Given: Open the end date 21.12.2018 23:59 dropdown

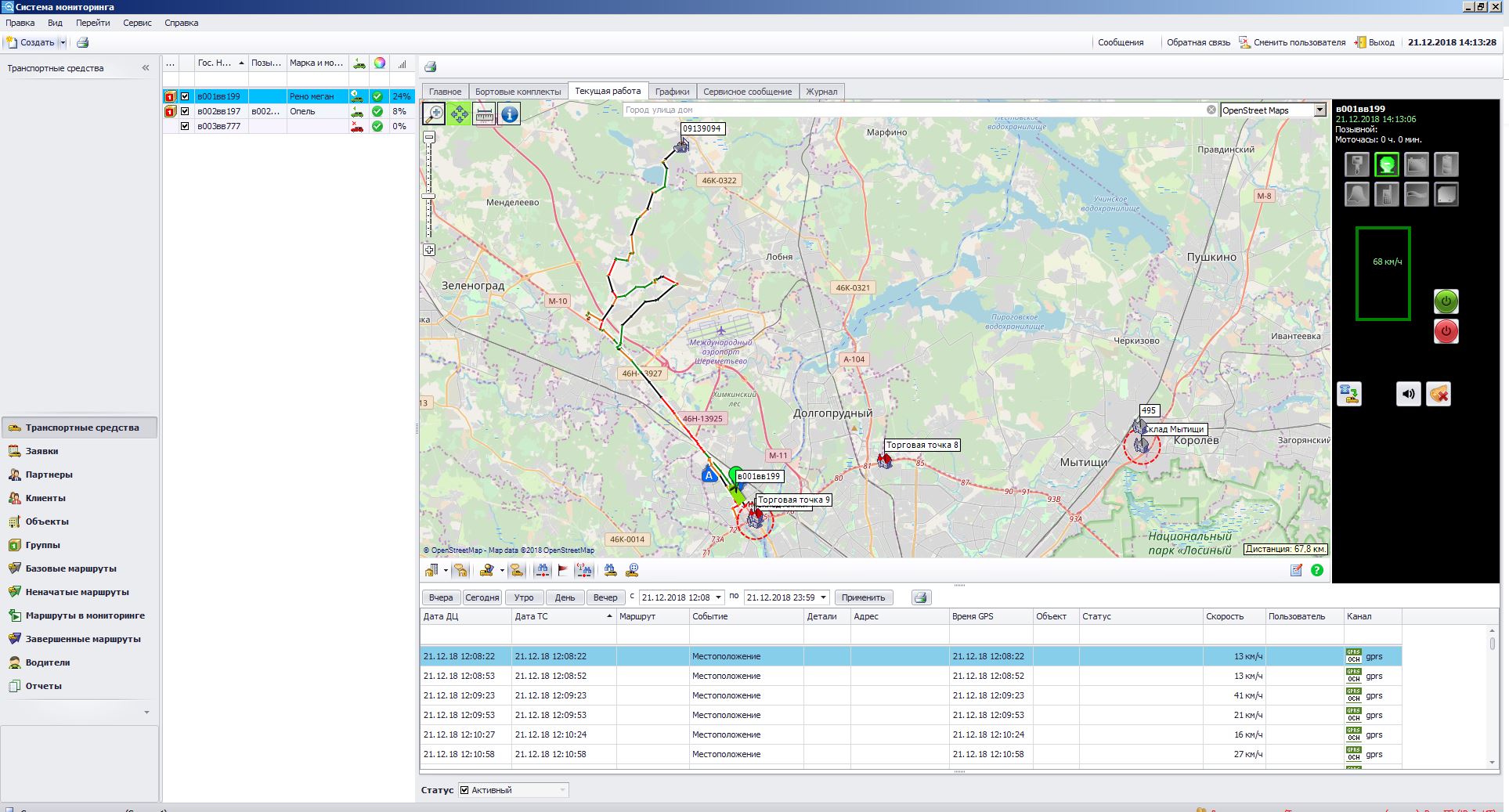Looking at the screenshot, I should coord(823,597).
